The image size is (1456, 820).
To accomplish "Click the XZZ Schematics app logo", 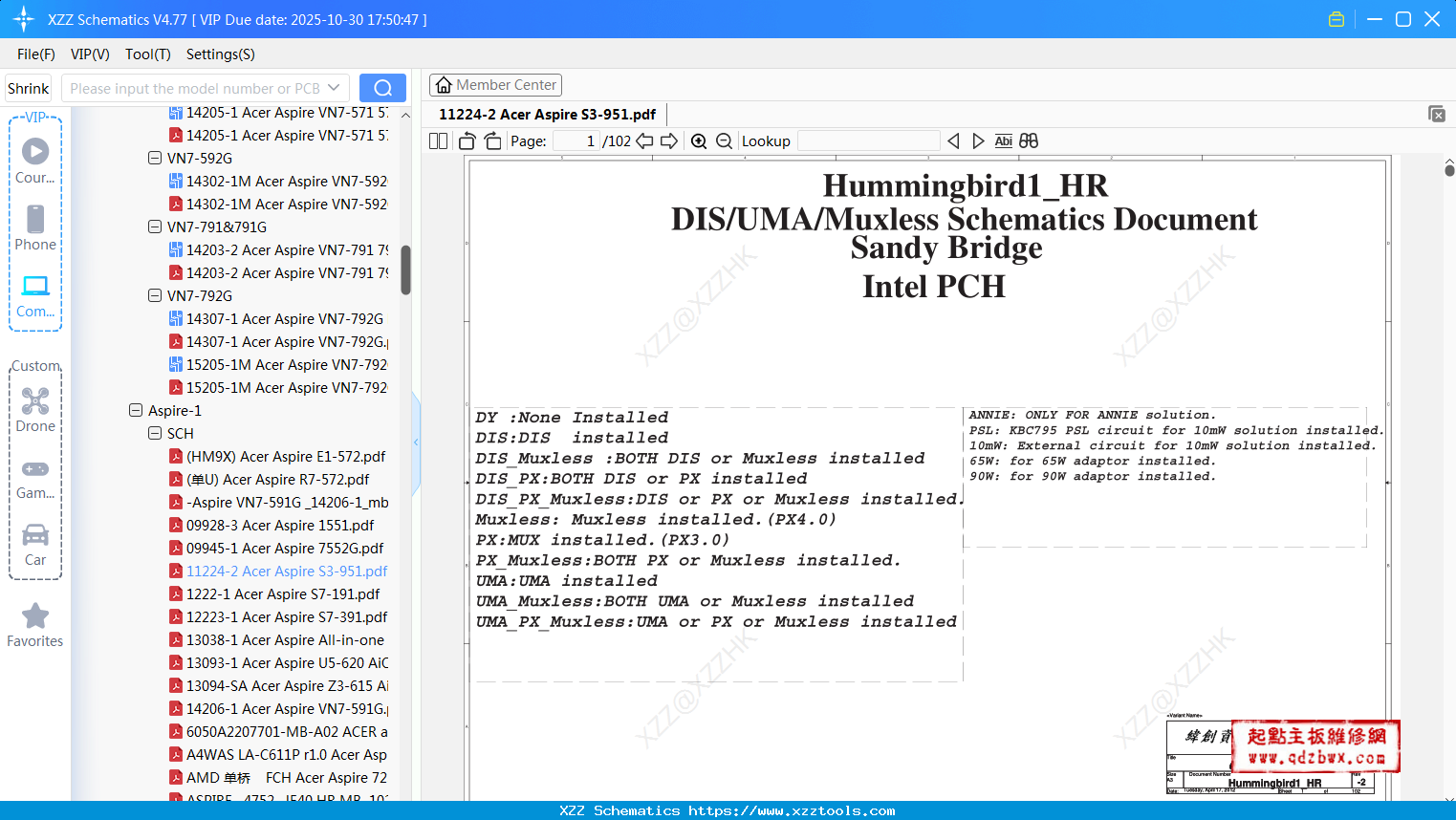I will pos(24,19).
